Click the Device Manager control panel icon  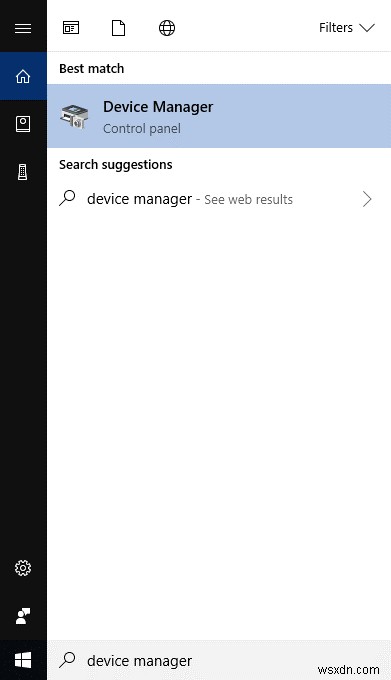click(x=74, y=117)
